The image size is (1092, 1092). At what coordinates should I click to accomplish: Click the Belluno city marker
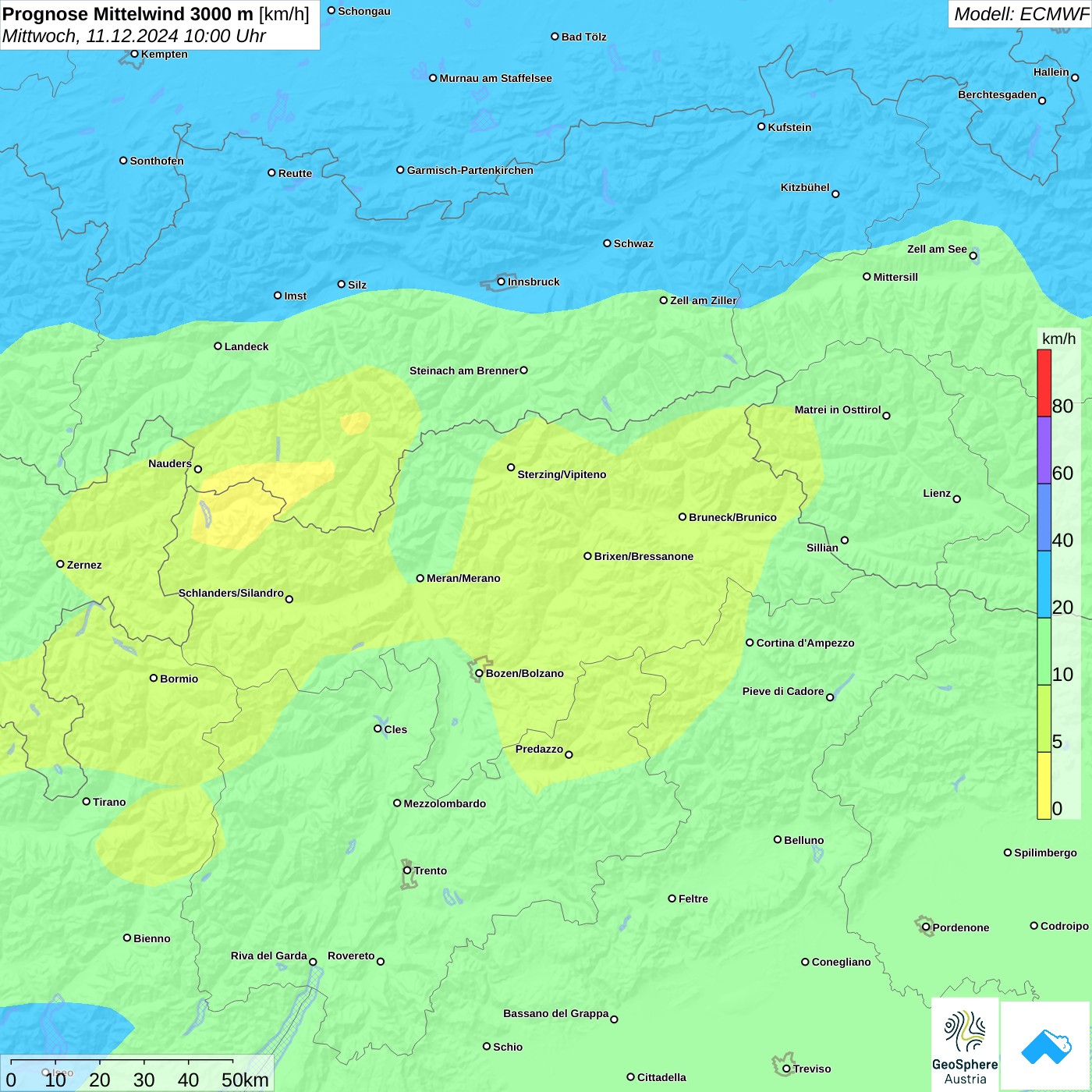click(x=777, y=839)
